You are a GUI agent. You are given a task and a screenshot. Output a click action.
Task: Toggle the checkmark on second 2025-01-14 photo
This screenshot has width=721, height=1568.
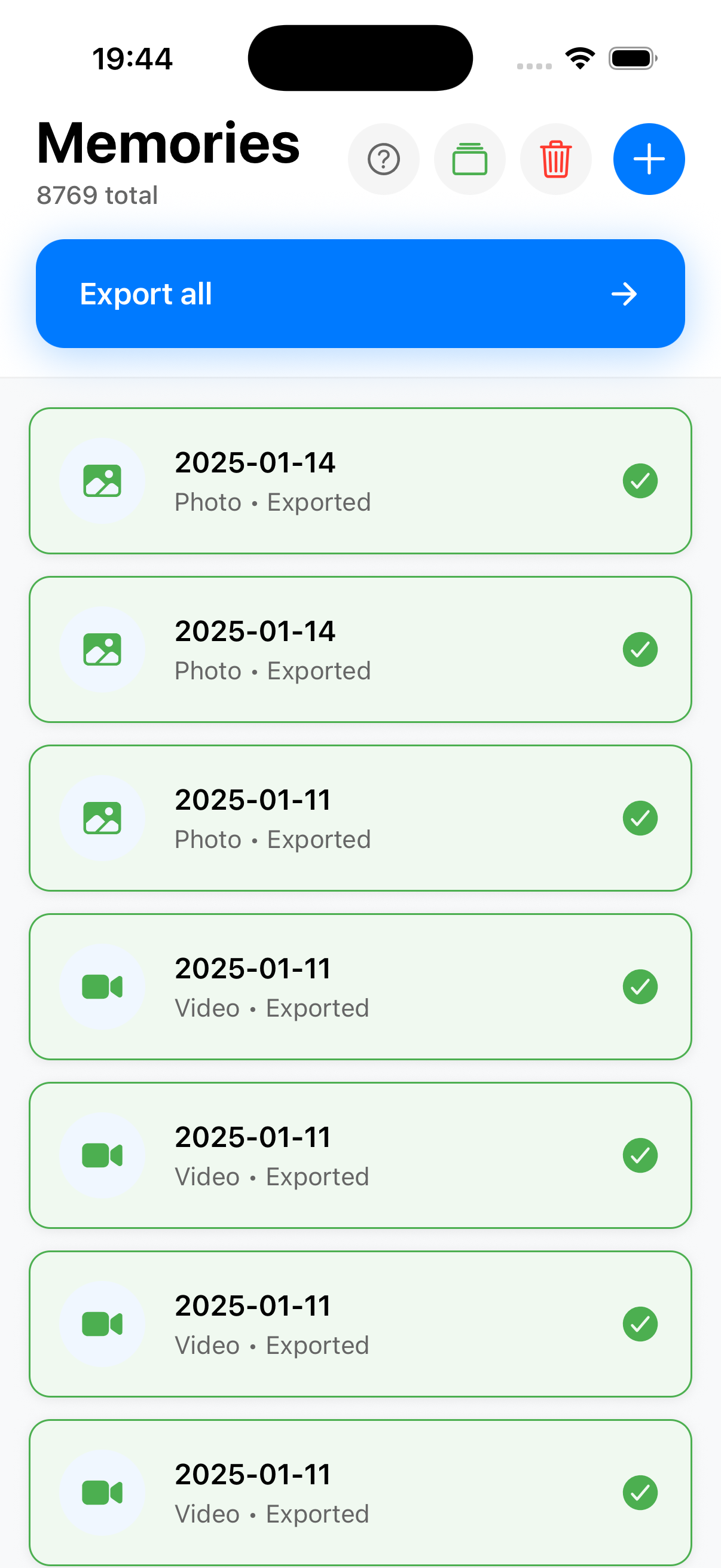point(640,649)
